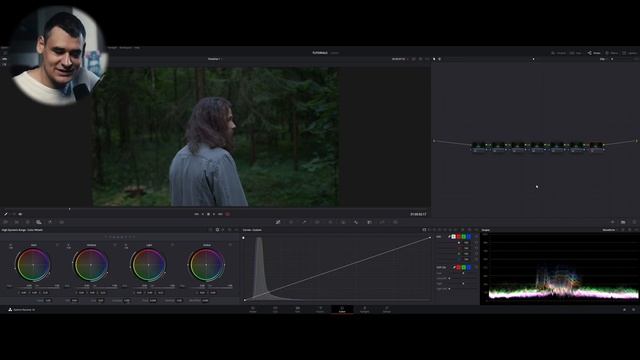This screenshot has height=360, width=640.
Task: Toggle the Soft Clip green channel
Action: pos(464,267)
